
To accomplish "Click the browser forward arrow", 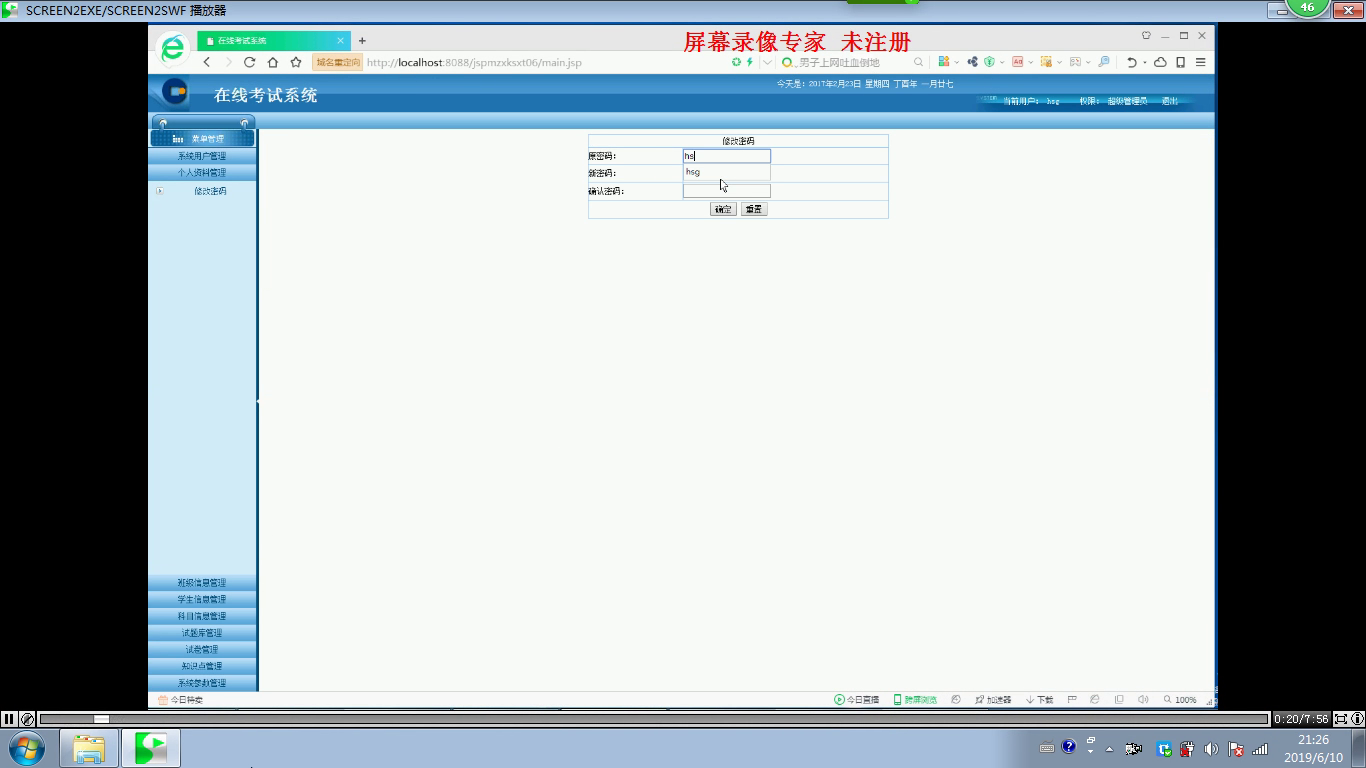I will pyautogui.click(x=228, y=62).
